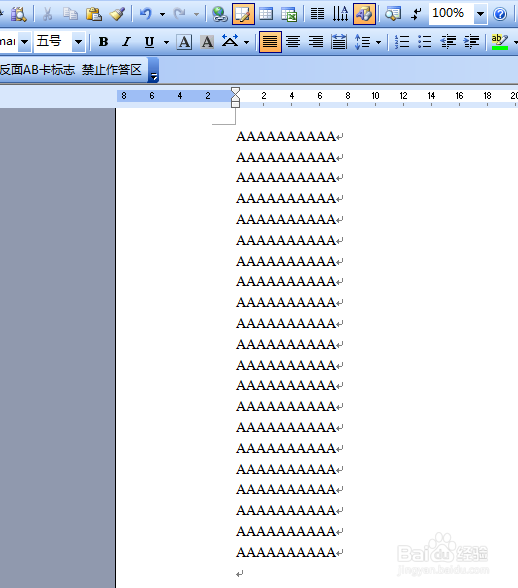Screen dimensions: 518x588
Task: Click the Columns icon
Action: click(x=317, y=14)
